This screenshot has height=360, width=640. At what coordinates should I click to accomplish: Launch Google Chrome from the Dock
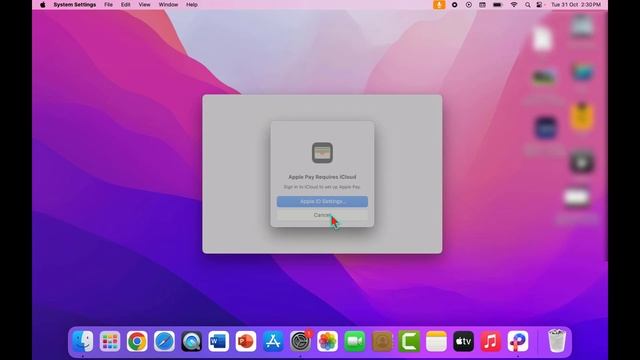coord(137,341)
